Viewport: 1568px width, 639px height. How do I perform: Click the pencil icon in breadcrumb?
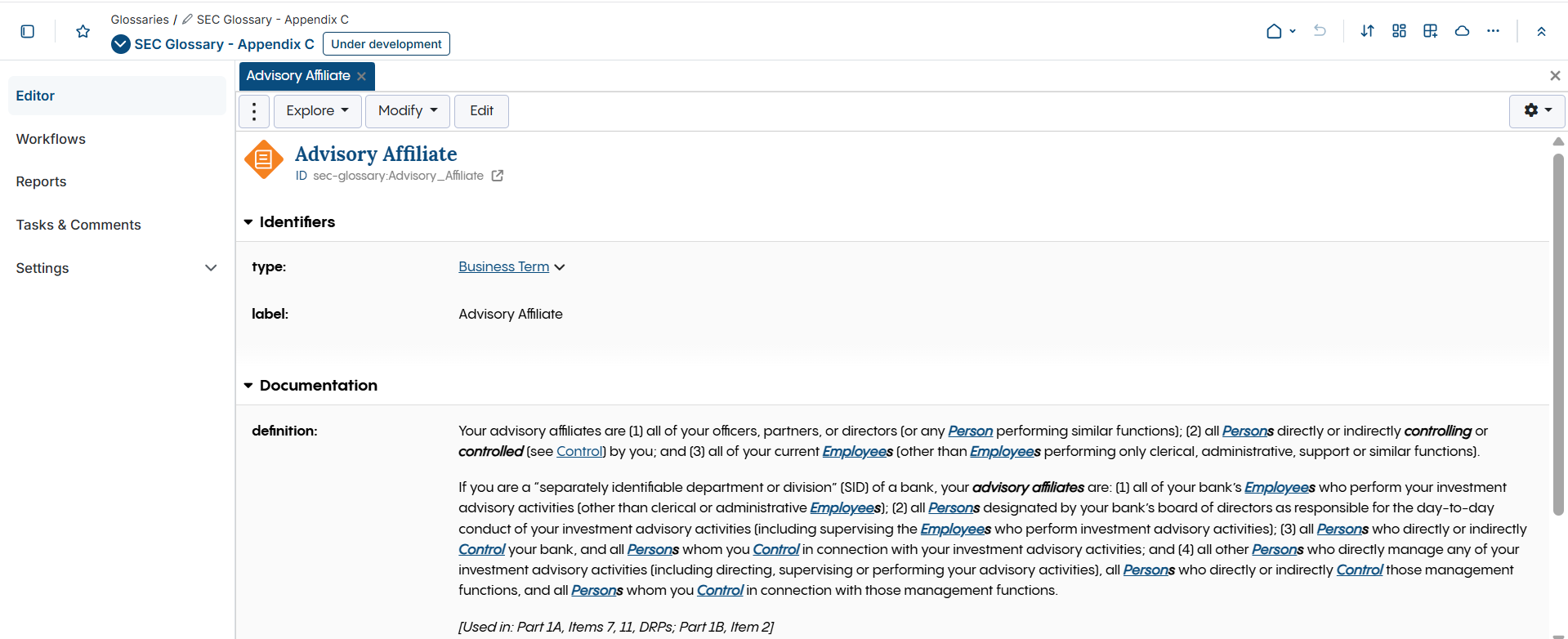(x=187, y=19)
